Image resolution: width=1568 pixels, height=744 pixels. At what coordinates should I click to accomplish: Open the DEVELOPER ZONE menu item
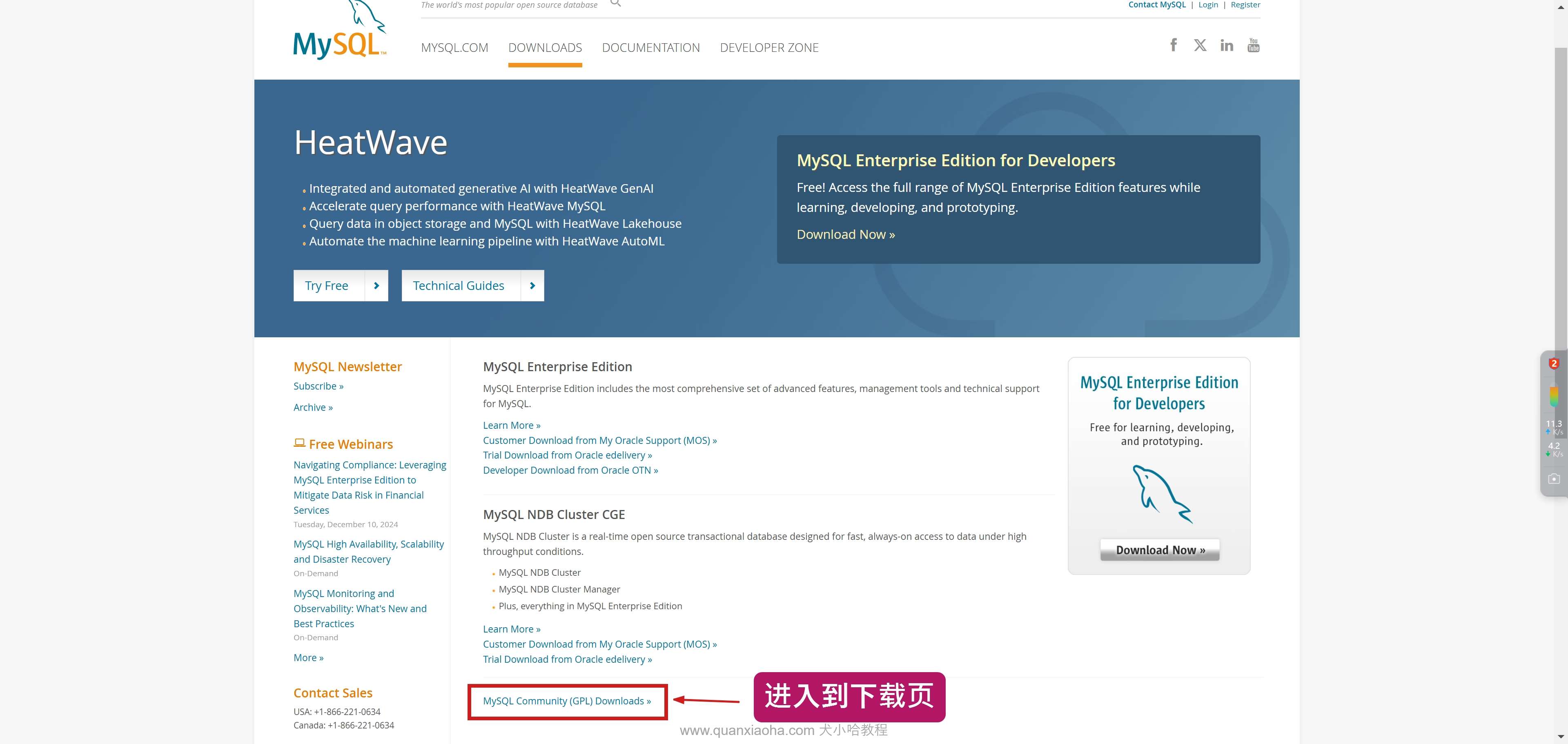(x=769, y=47)
